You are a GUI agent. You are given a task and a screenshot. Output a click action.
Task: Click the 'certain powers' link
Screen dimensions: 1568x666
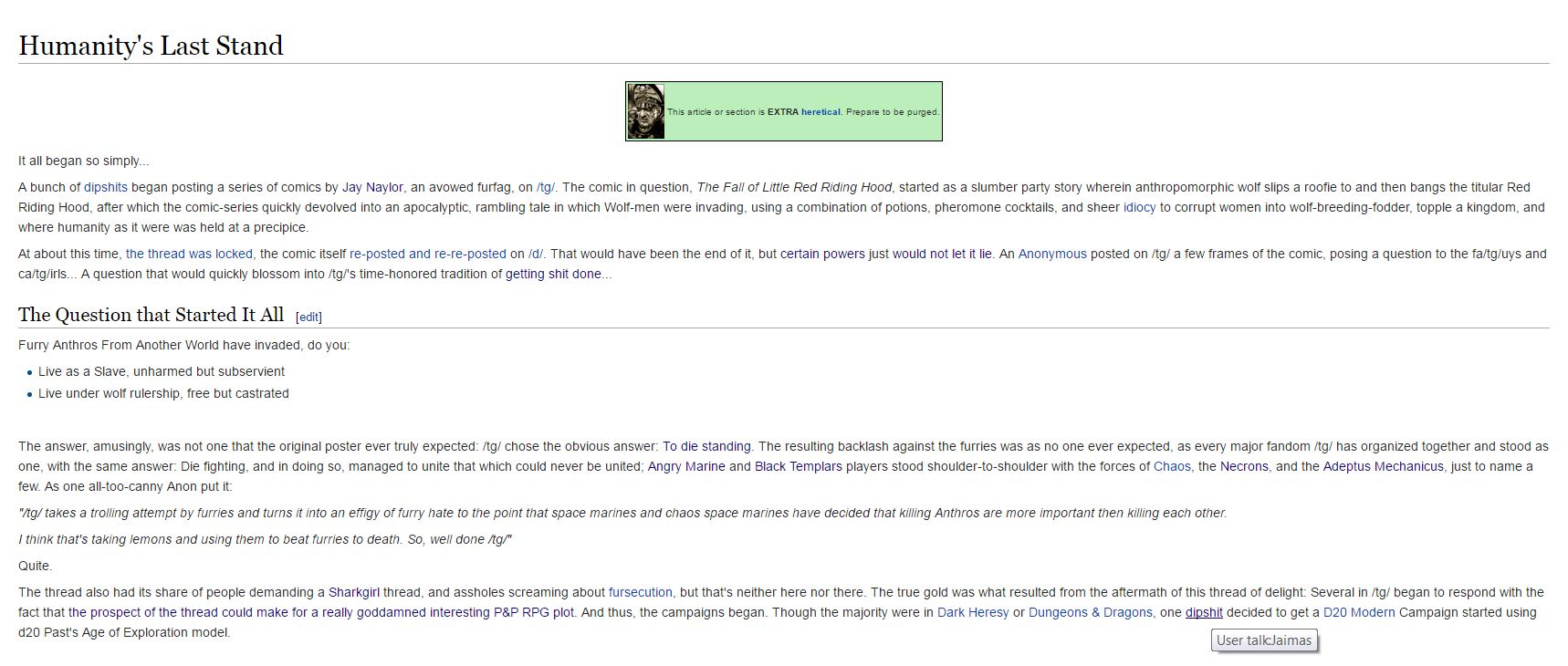point(822,254)
